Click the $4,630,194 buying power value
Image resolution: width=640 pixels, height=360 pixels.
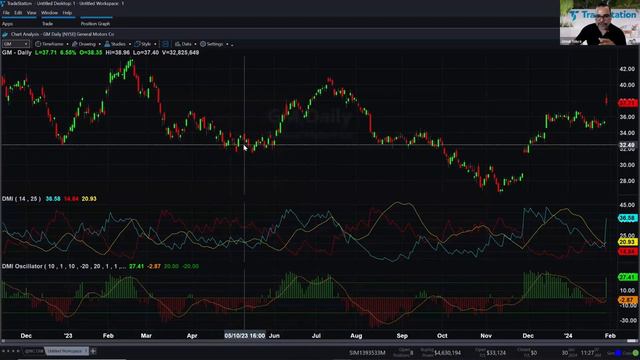point(448,353)
